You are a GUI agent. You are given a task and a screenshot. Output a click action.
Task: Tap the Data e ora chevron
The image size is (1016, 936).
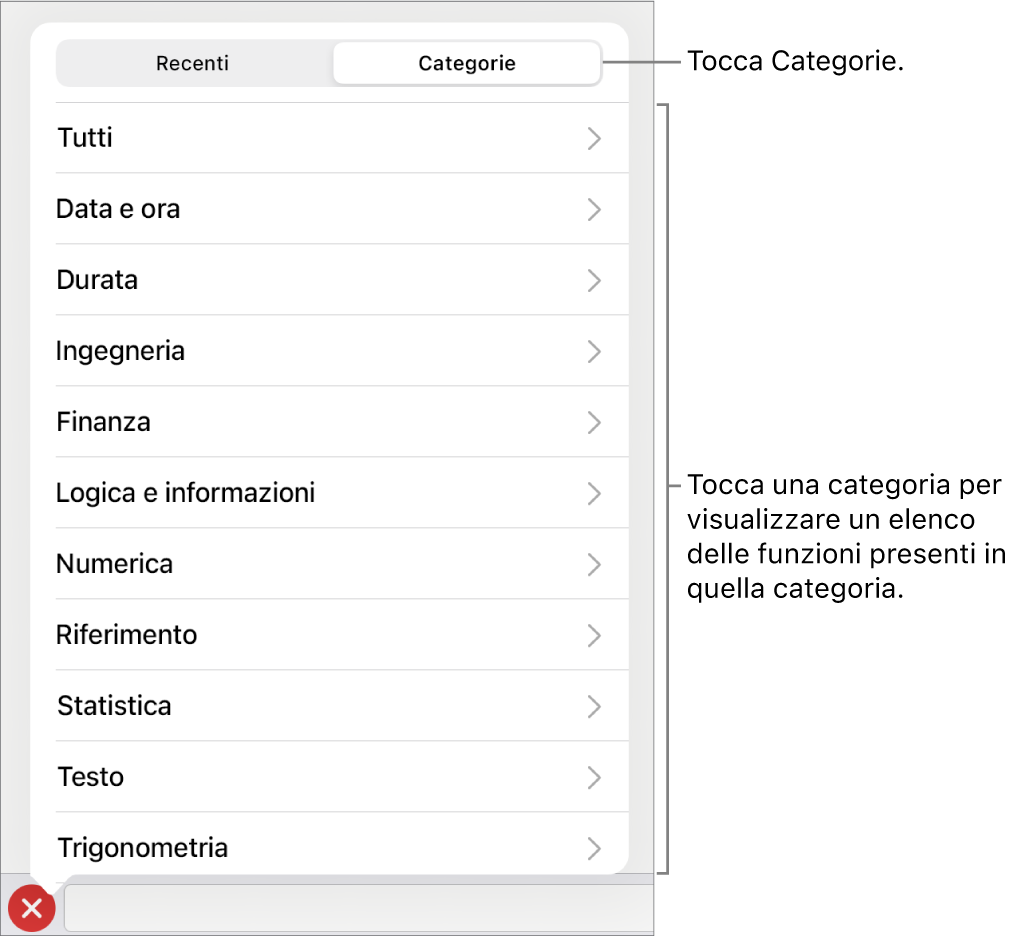(x=594, y=209)
